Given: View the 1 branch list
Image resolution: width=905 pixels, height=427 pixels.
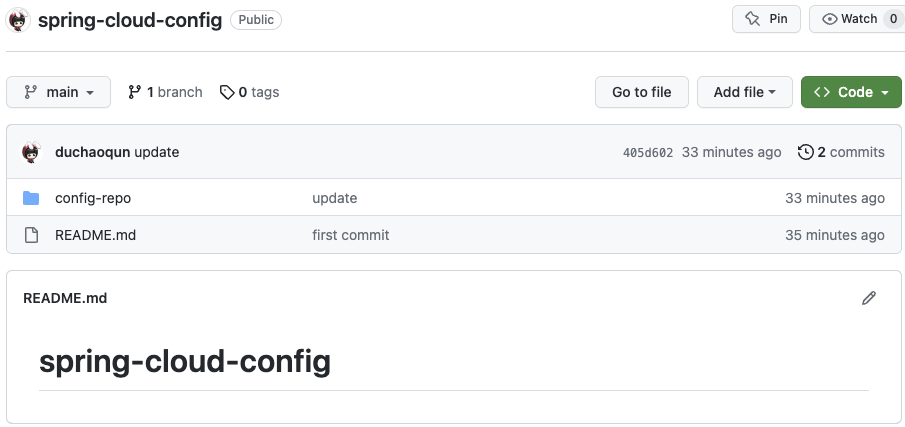Looking at the screenshot, I should [174, 92].
